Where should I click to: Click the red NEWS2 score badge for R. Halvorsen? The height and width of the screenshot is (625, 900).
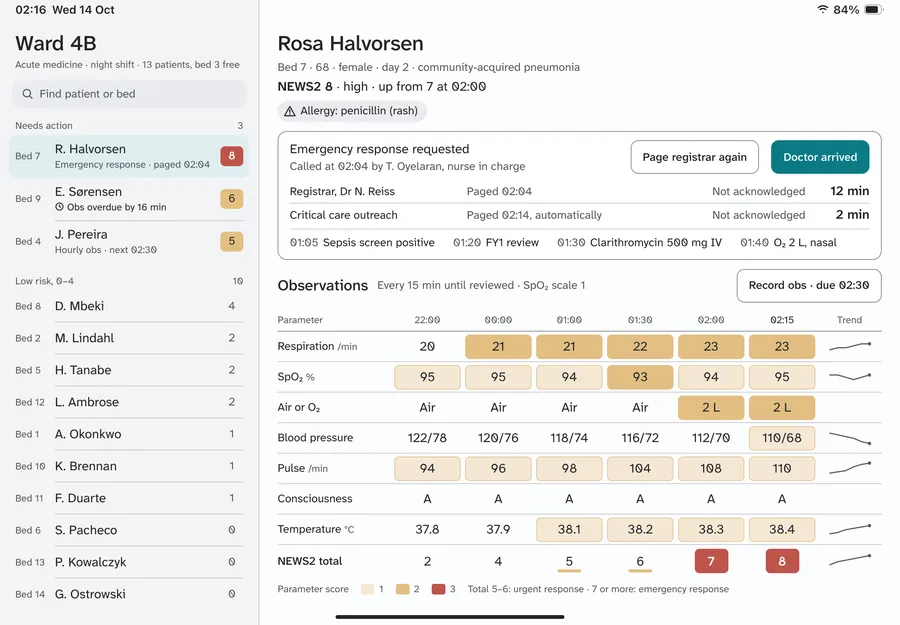point(232,156)
